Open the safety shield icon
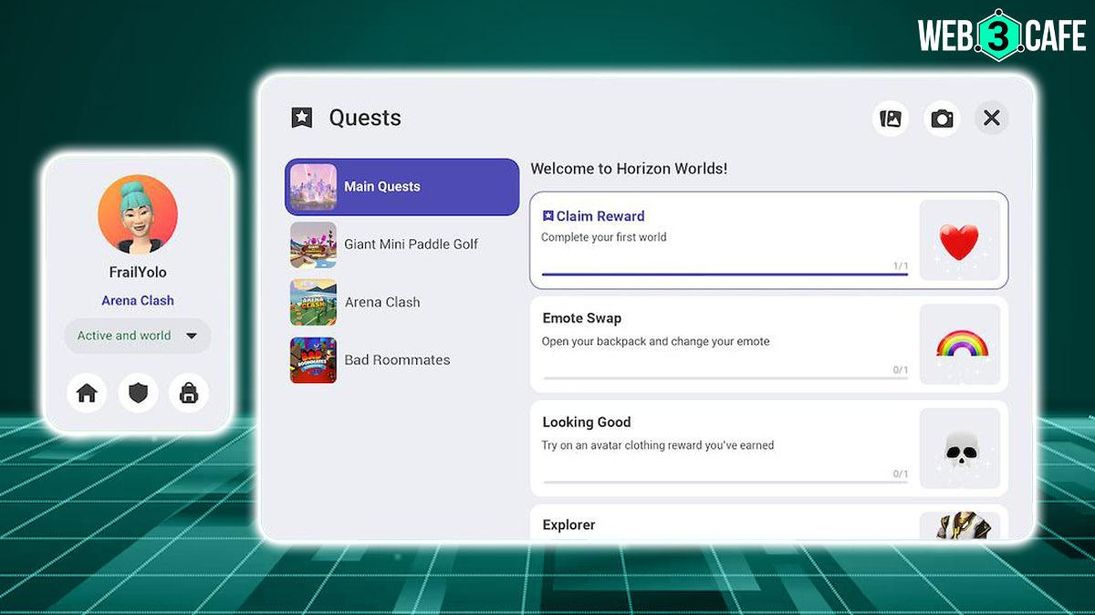The image size is (1095, 615). 138,393
